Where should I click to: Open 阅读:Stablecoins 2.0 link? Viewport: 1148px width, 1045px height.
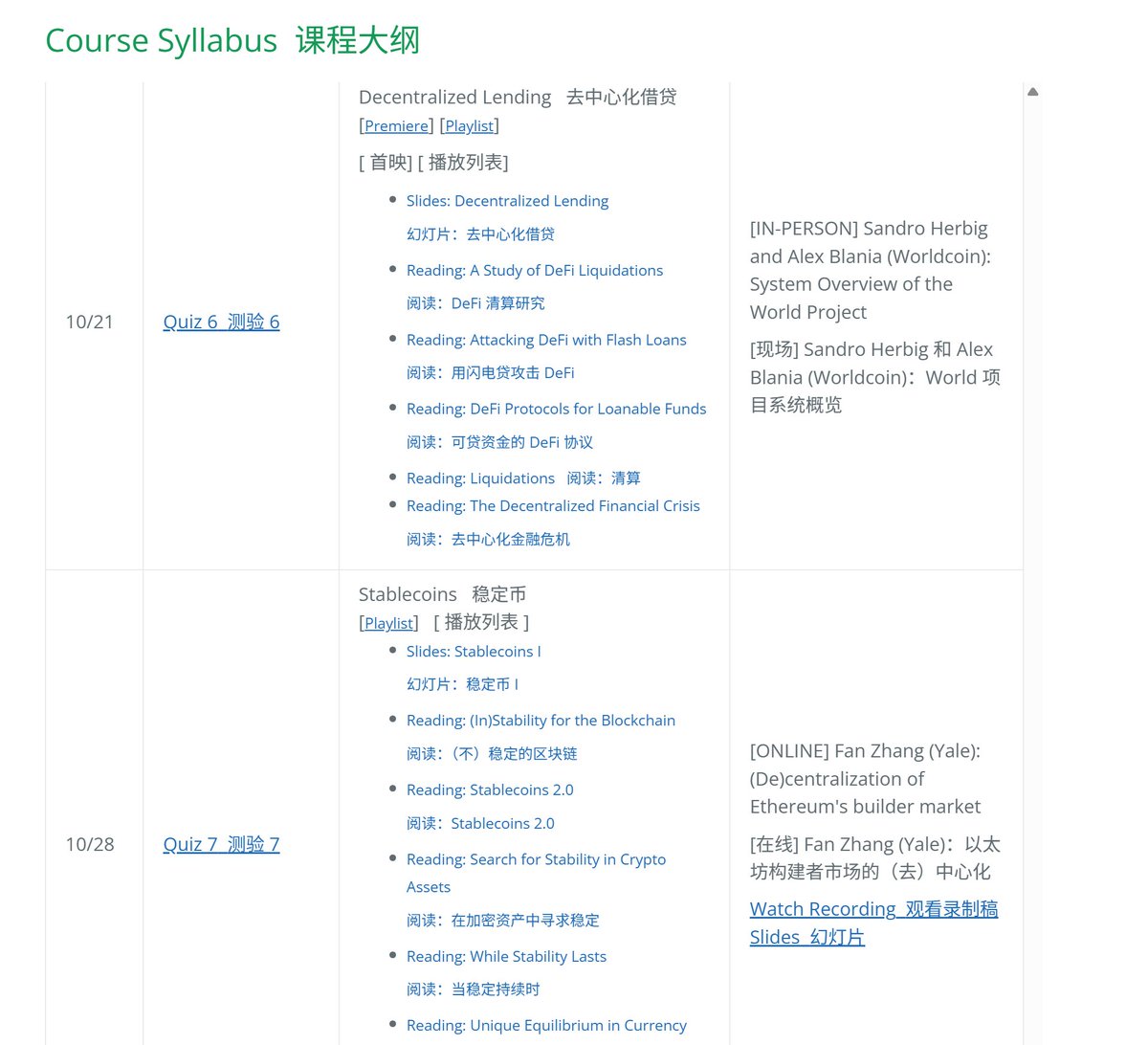tap(480, 824)
